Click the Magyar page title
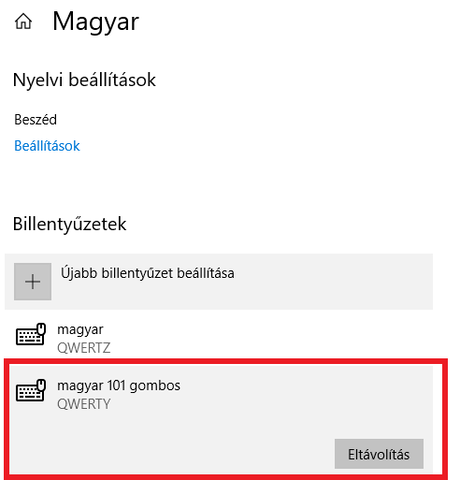This screenshot has width=460, height=480. point(96,22)
